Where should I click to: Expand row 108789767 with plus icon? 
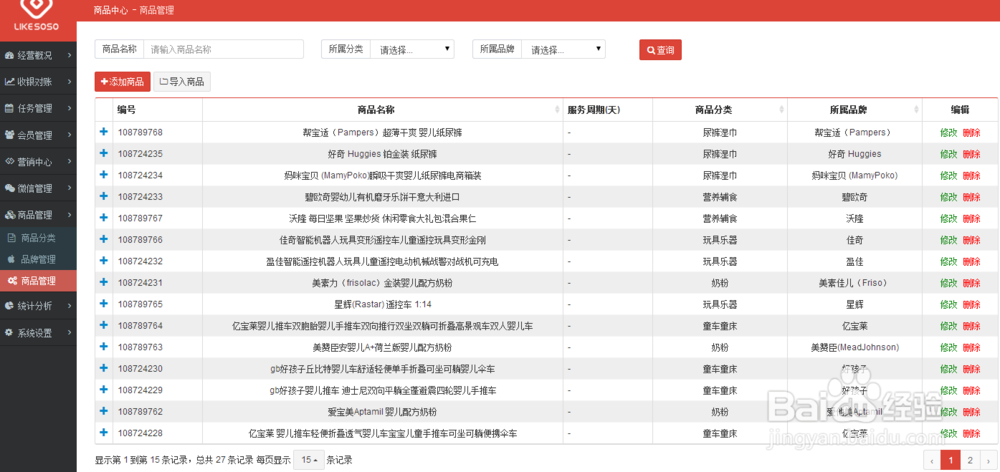tap(104, 218)
